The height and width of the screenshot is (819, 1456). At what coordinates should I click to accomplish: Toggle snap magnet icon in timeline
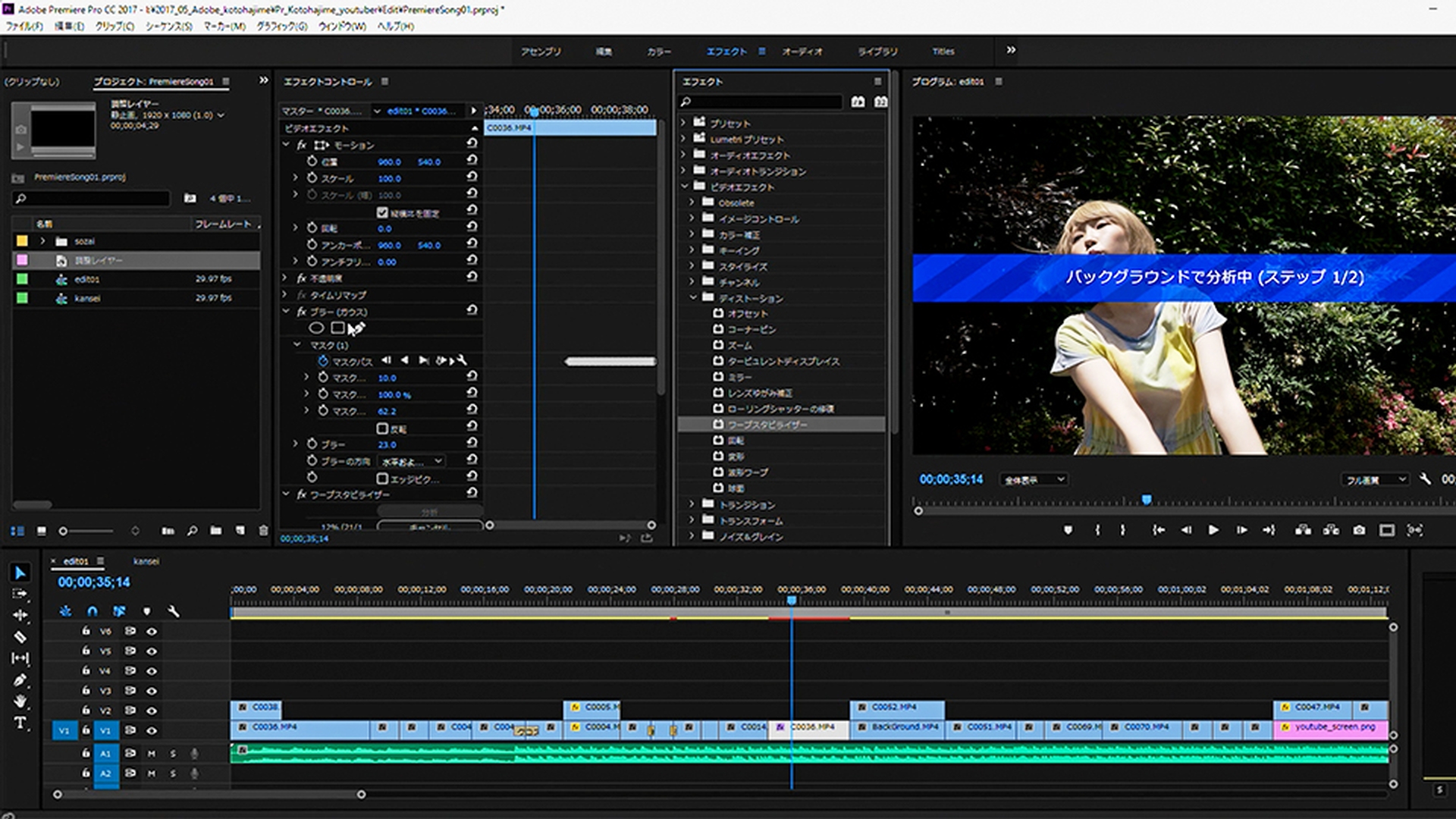(x=93, y=611)
